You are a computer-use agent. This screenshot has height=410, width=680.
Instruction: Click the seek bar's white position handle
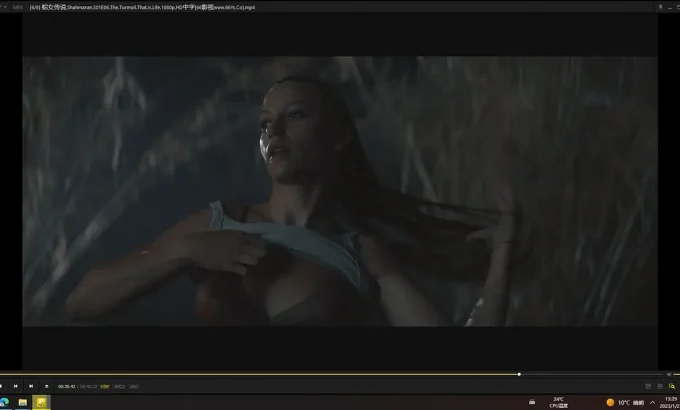click(519, 374)
